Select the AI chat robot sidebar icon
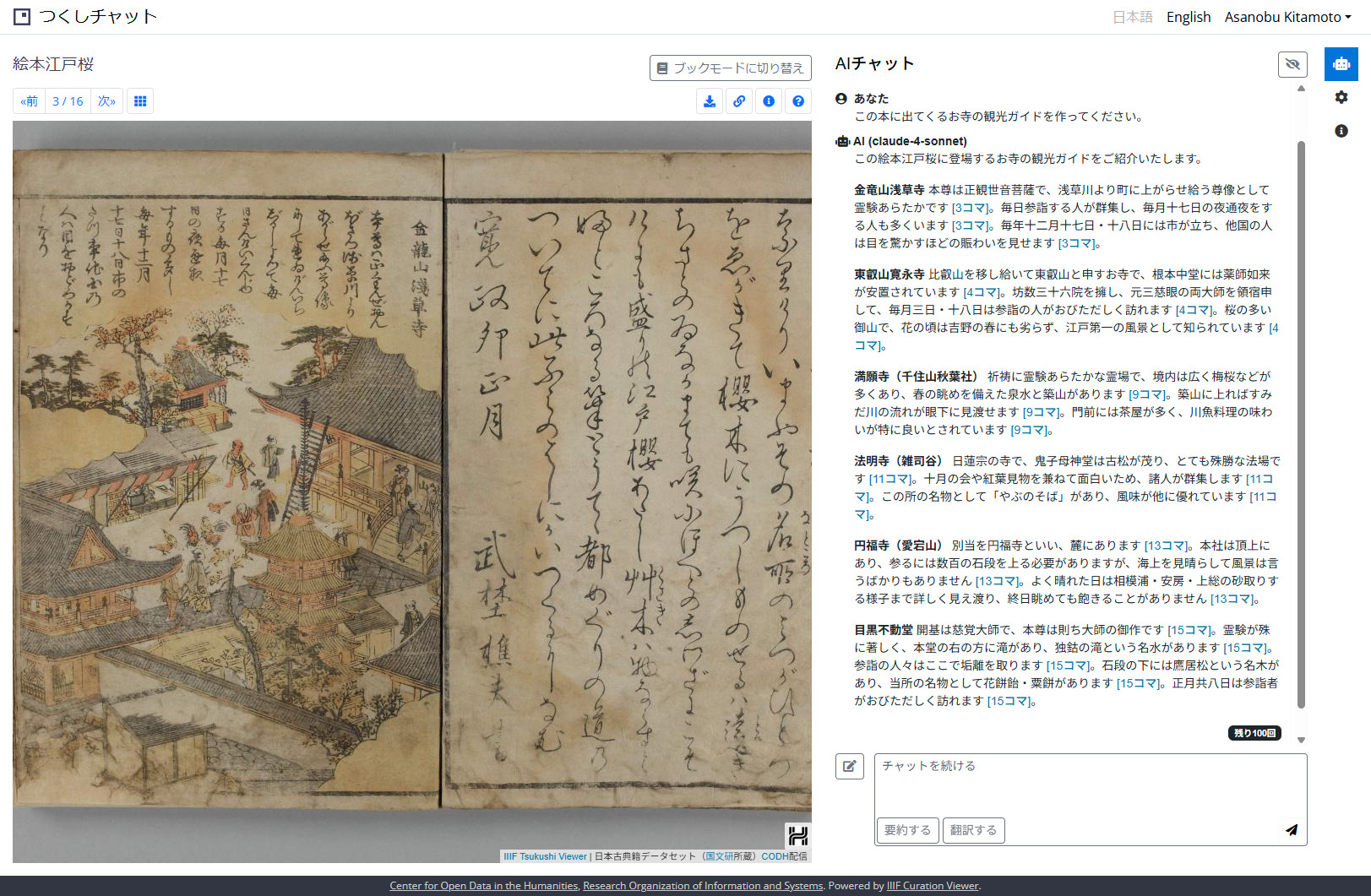1371x896 pixels. click(x=1341, y=64)
